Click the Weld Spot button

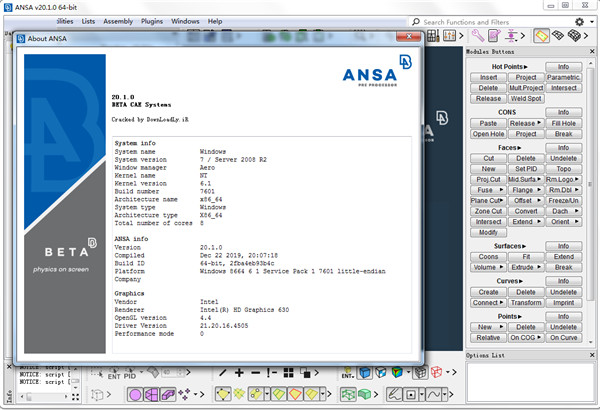point(526,99)
